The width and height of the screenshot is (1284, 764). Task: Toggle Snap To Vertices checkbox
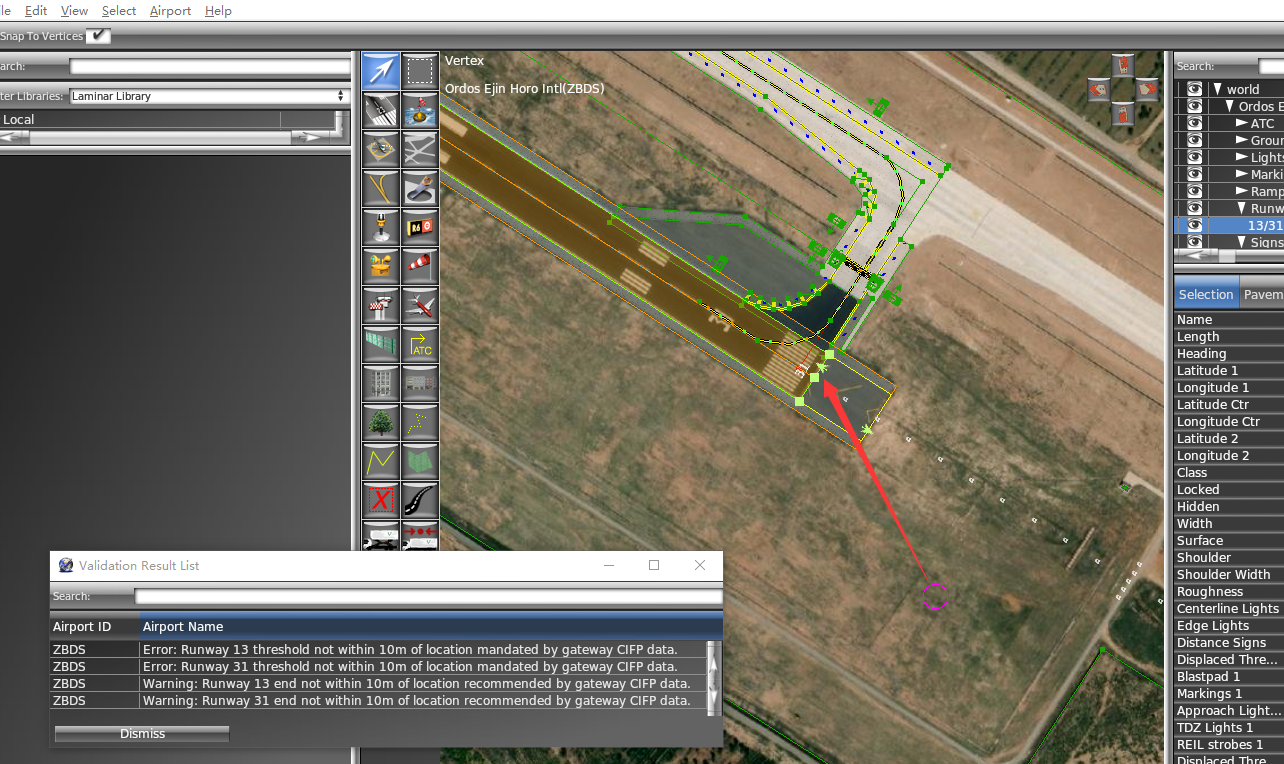coord(98,36)
